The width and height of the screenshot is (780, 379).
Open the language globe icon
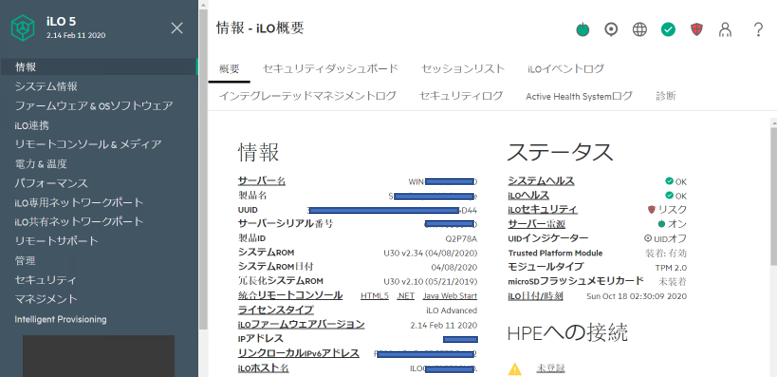640,30
